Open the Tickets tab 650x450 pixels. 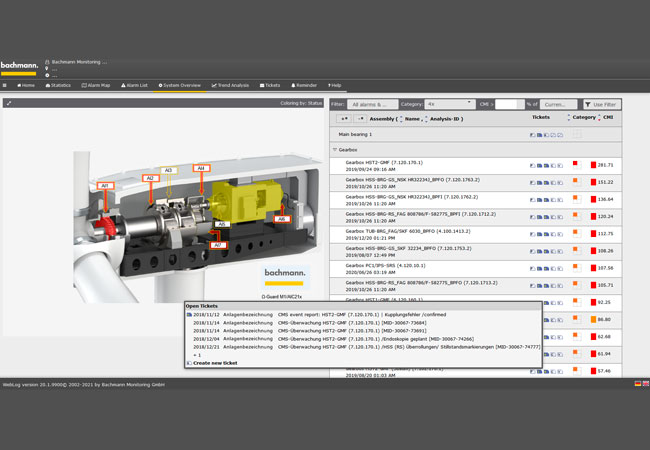pyautogui.click(x=270, y=85)
